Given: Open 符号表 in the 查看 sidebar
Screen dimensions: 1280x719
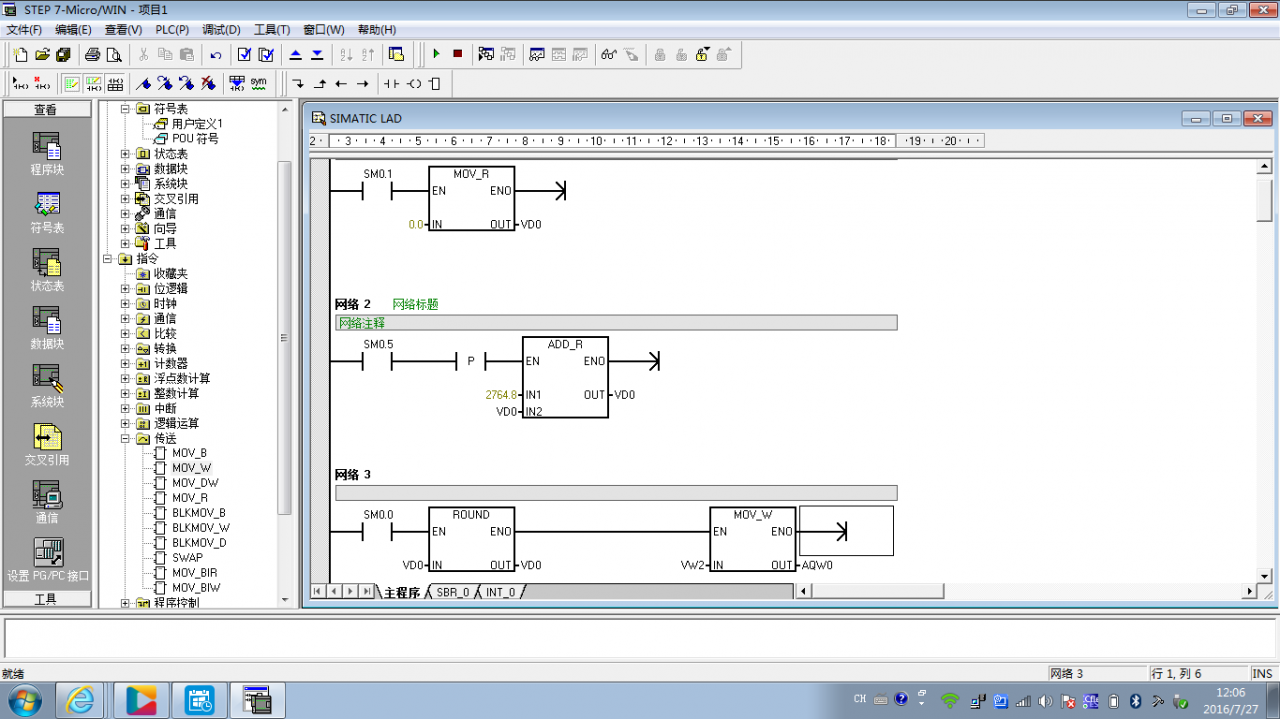Looking at the screenshot, I should pyautogui.click(x=47, y=211).
